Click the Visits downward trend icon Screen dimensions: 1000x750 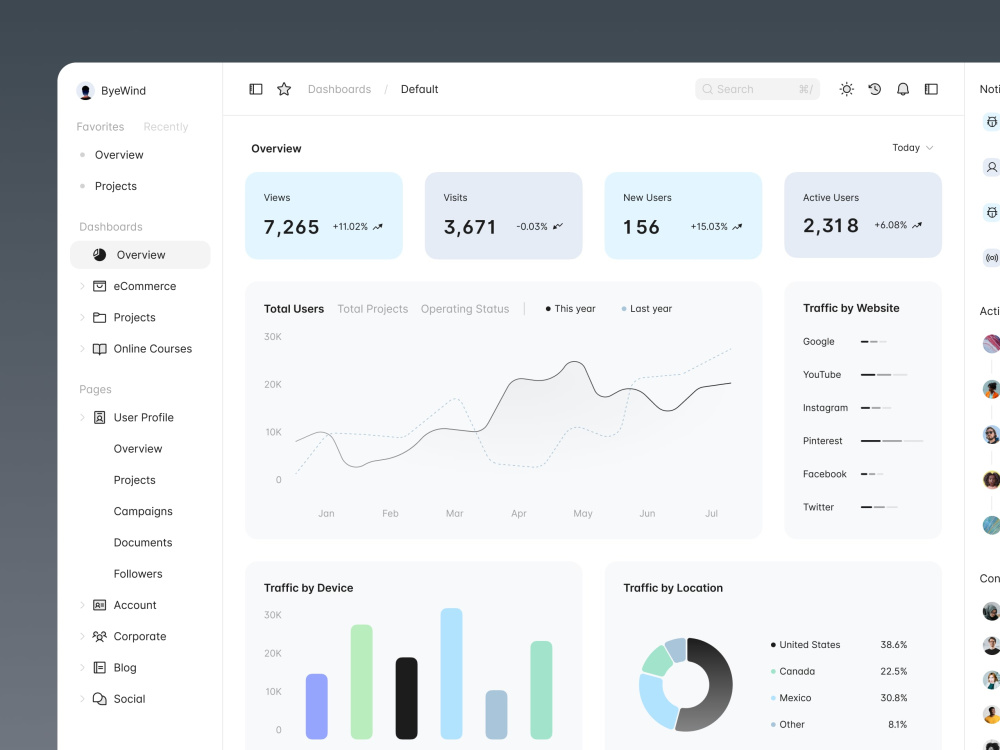pos(557,226)
